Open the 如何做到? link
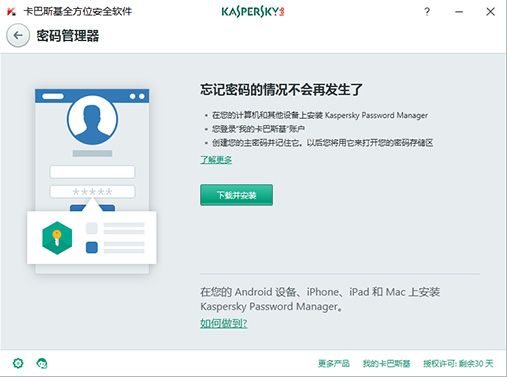Screen dimensions: 507x377 [x=224, y=323]
